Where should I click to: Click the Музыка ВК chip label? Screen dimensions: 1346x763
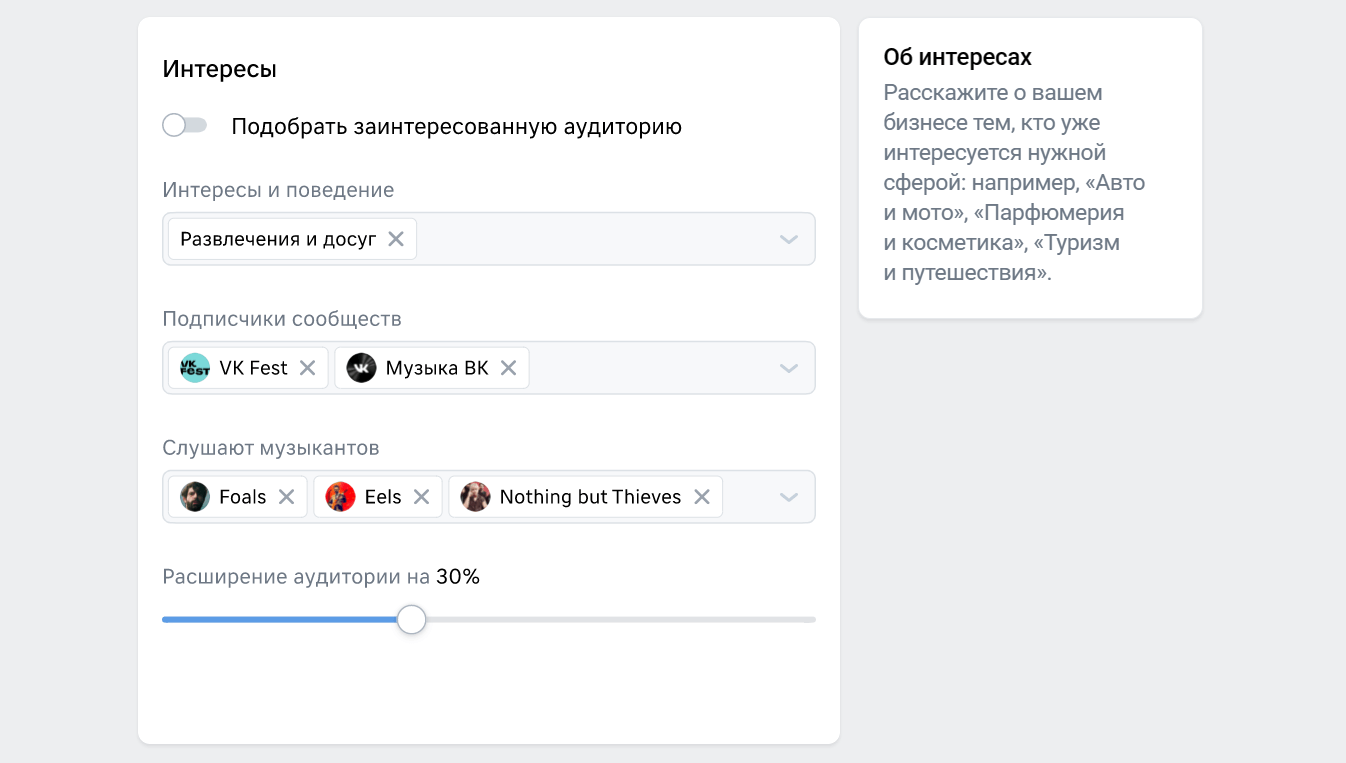click(437, 368)
